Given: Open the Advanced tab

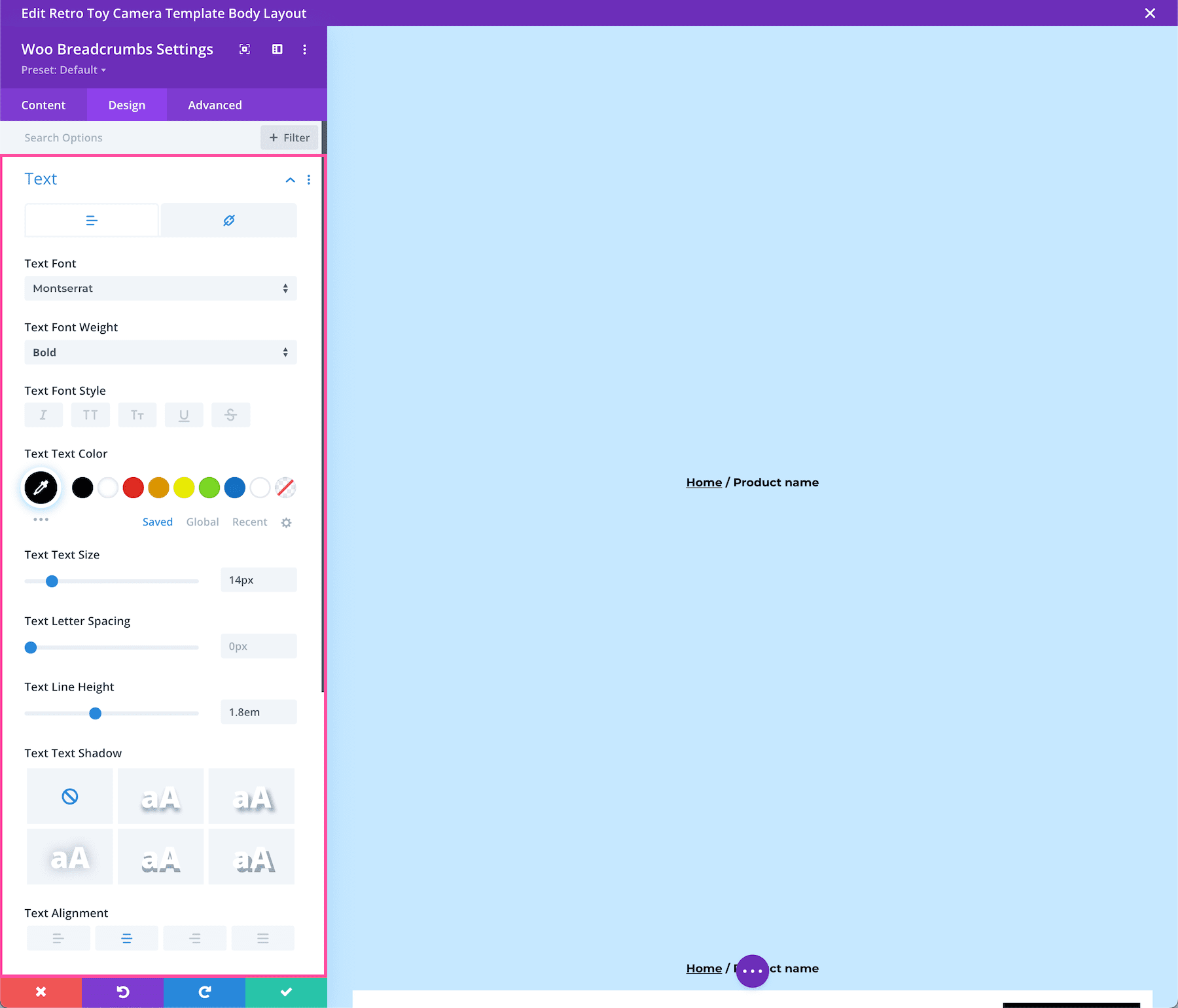Looking at the screenshot, I should point(214,105).
